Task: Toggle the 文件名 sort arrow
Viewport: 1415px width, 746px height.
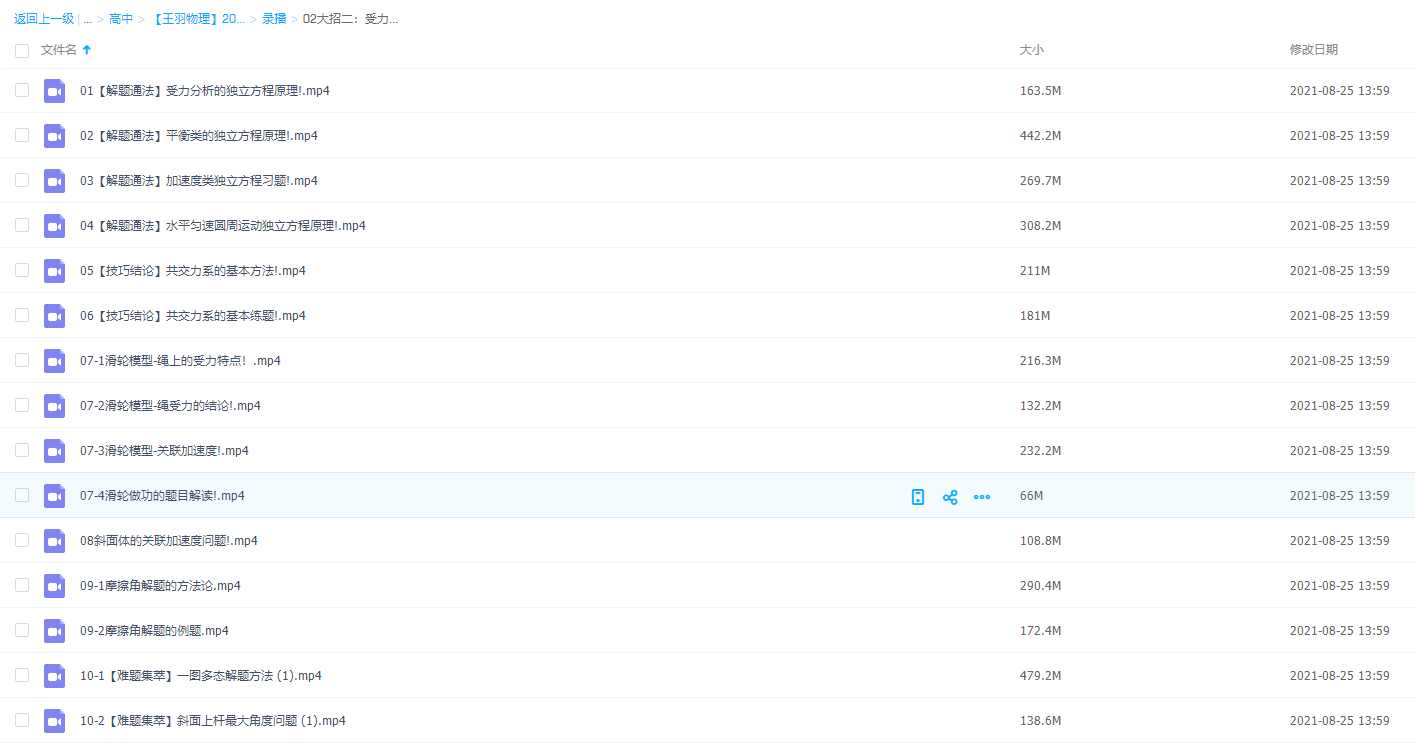Action: point(87,50)
